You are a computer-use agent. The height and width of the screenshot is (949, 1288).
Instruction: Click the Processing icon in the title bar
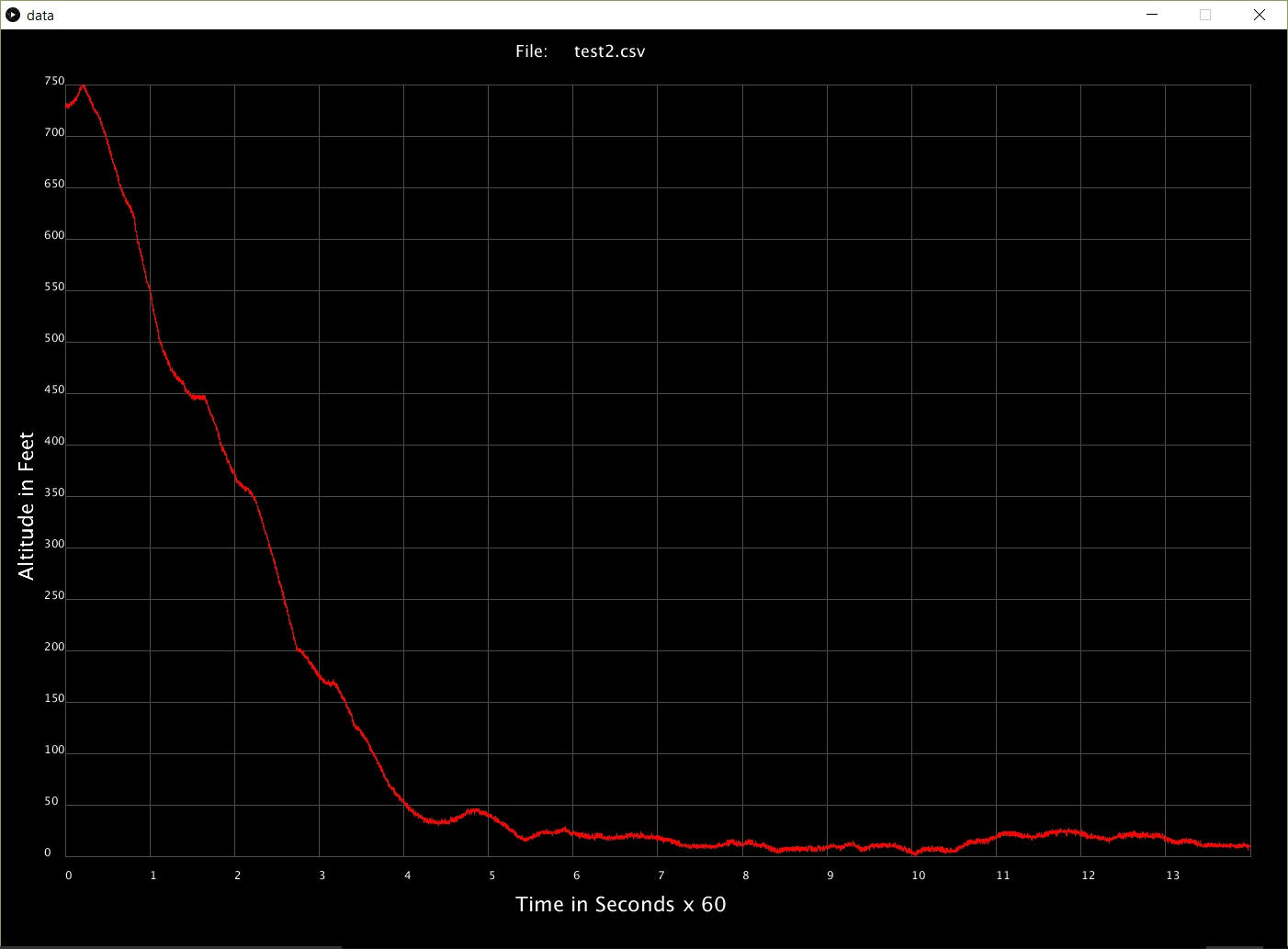[13, 15]
